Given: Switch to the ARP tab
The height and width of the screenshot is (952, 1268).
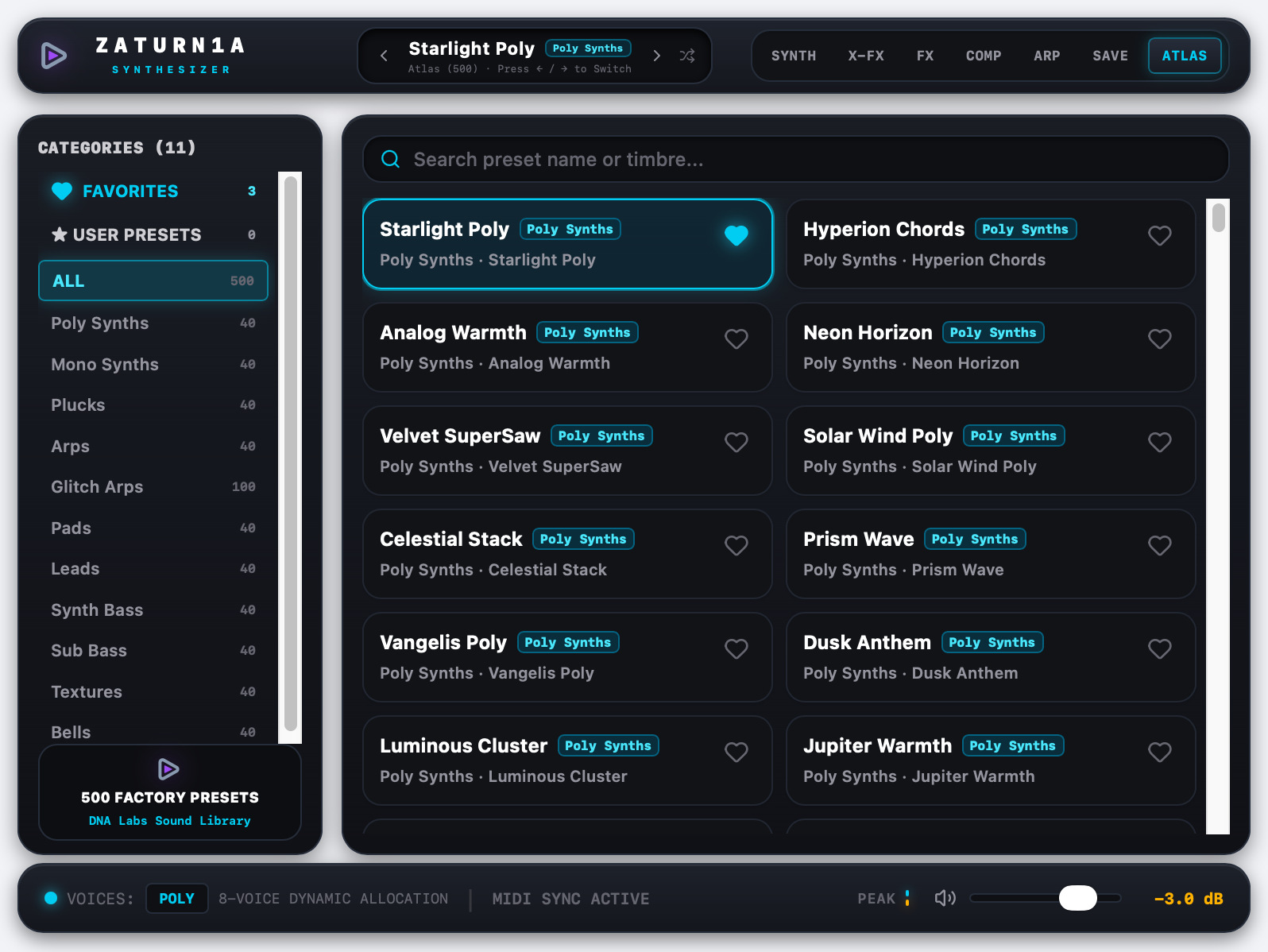Looking at the screenshot, I should pyautogui.click(x=1047, y=56).
